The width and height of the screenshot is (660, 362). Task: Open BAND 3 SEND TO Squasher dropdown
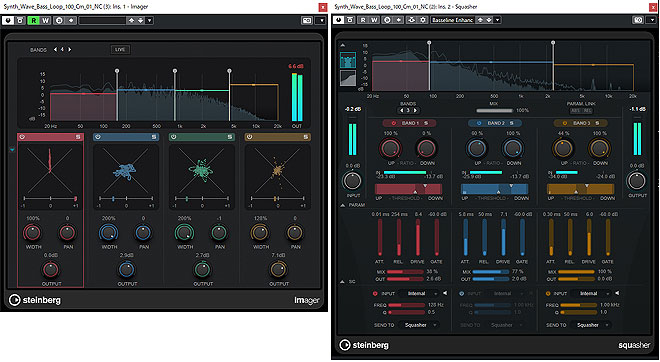point(591,325)
